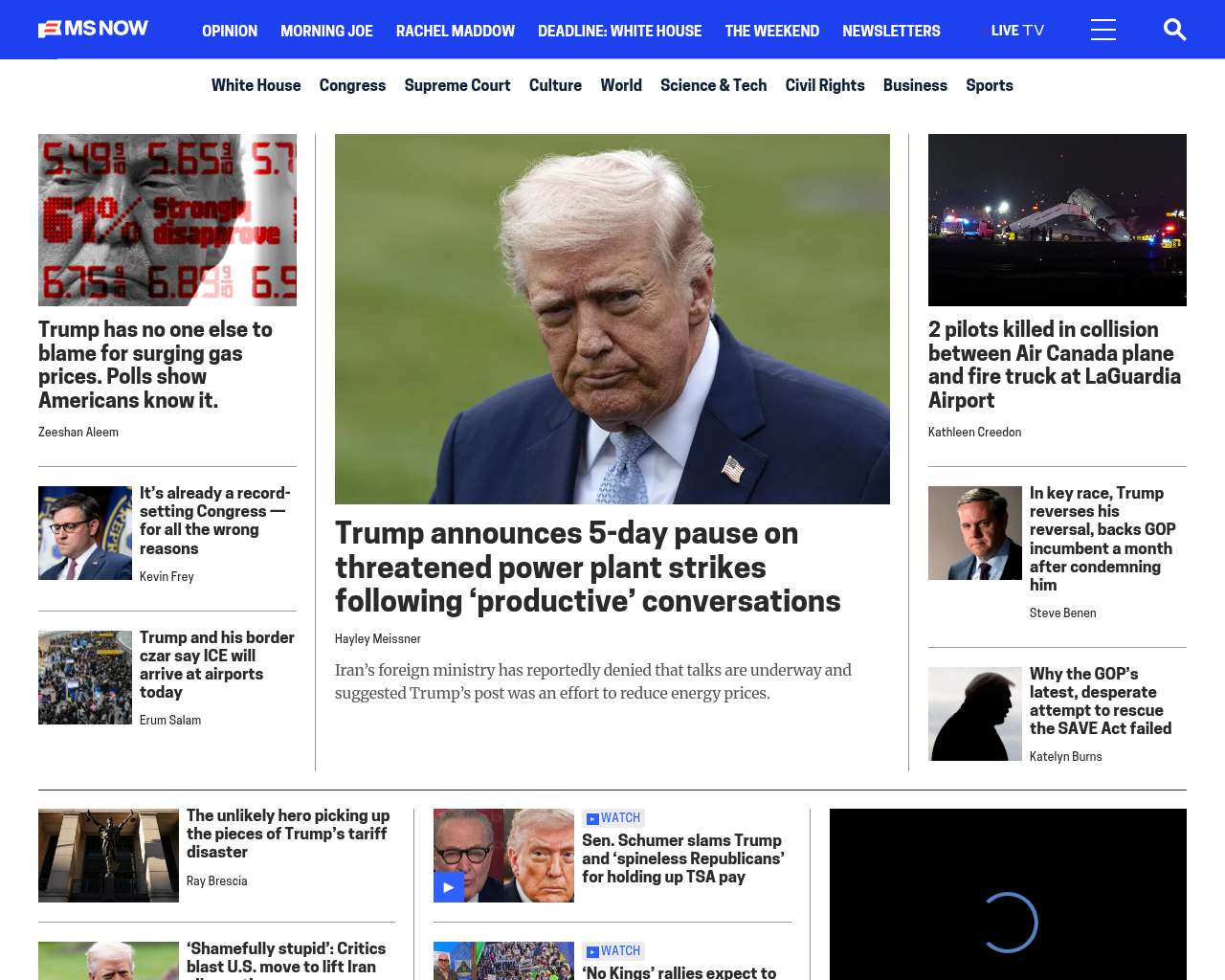
Task: Go to the Newsletters page
Action: click(x=891, y=31)
